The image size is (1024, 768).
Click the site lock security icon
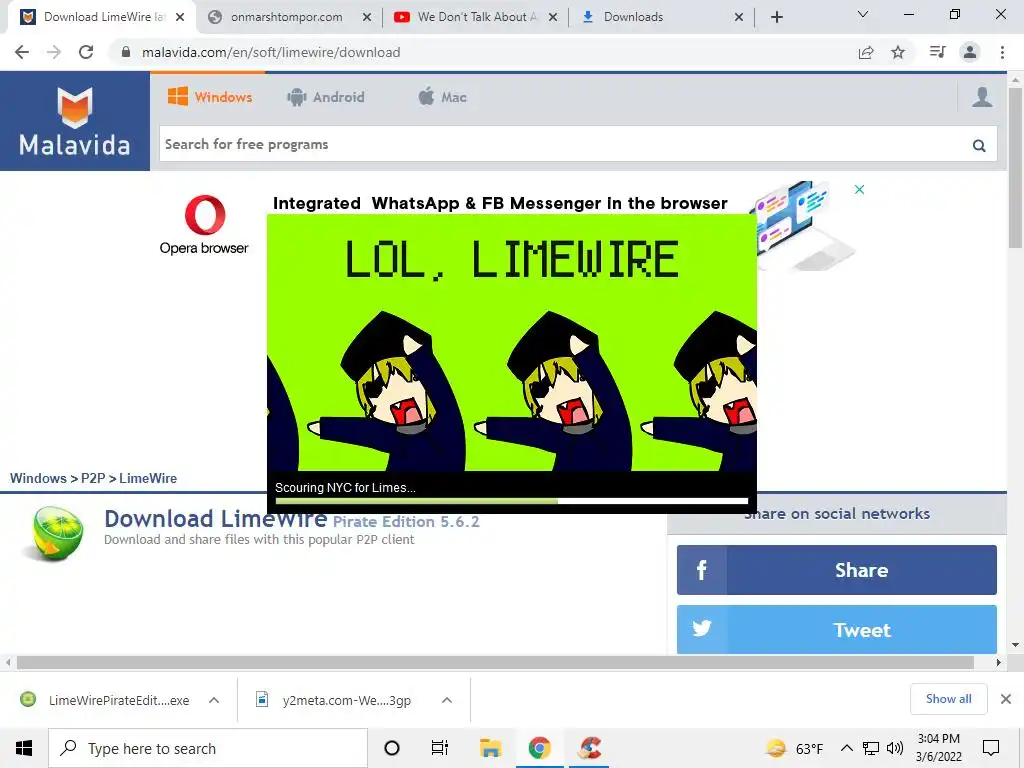[125, 52]
